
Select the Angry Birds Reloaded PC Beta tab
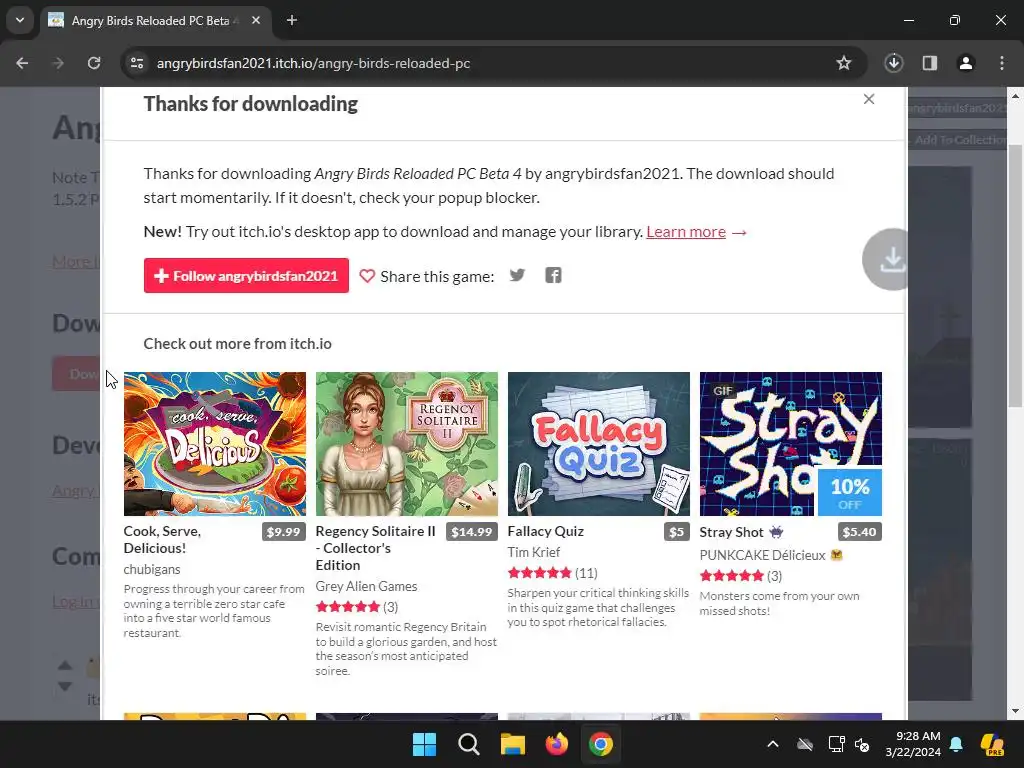click(155, 20)
